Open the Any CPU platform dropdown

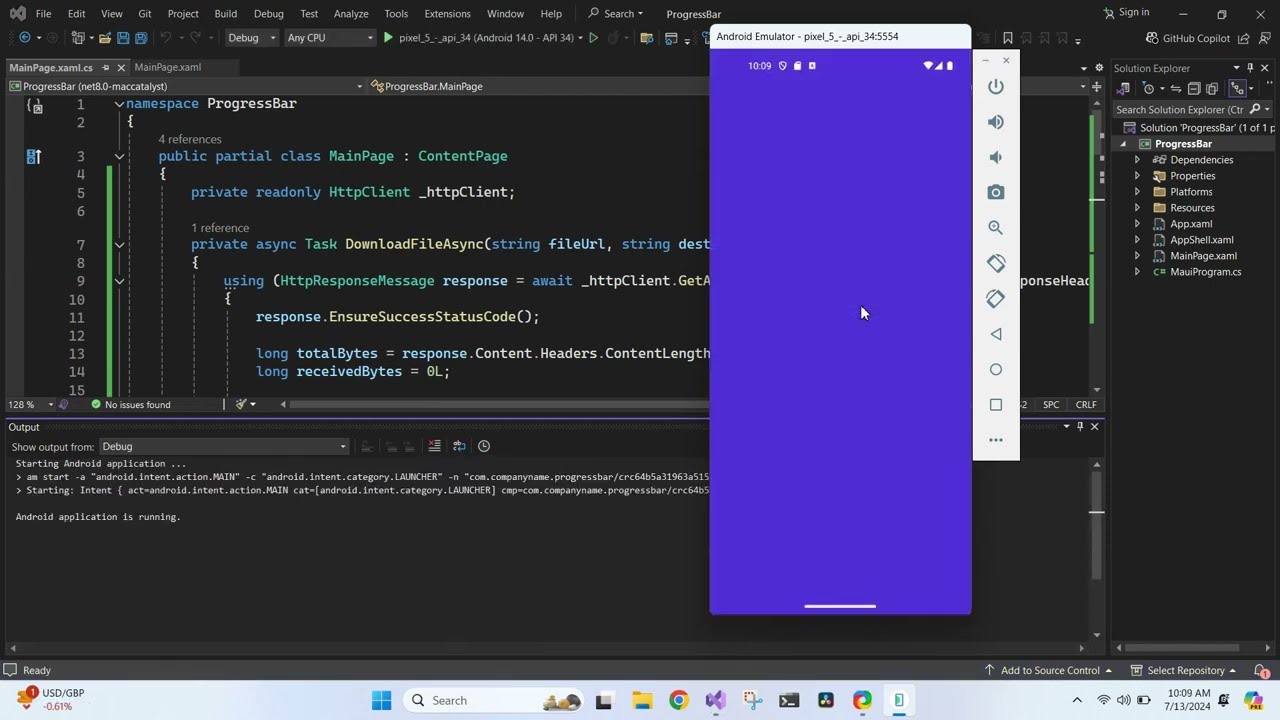(329, 38)
